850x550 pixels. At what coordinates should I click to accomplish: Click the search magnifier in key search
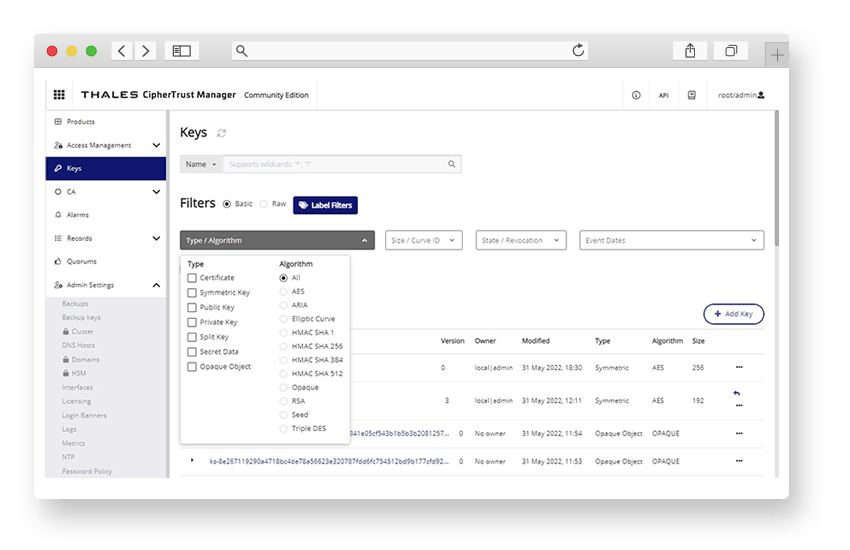[452, 164]
